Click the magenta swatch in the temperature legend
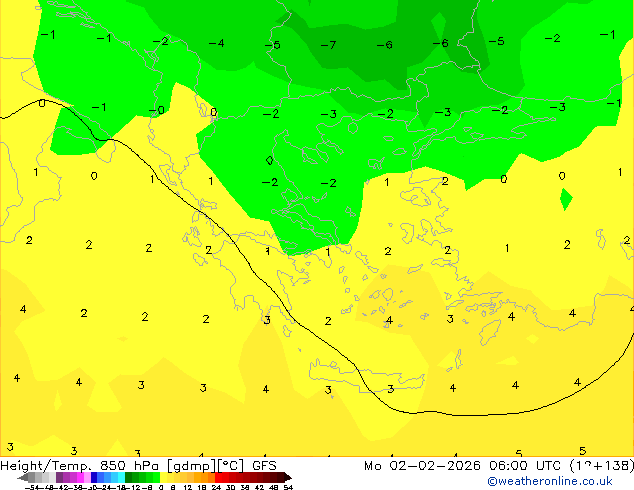The image size is (634, 490). click(x=80, y=477)
